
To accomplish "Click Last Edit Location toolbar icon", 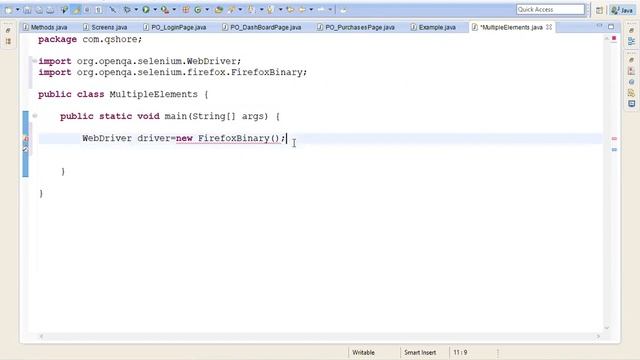I will 290,9.
